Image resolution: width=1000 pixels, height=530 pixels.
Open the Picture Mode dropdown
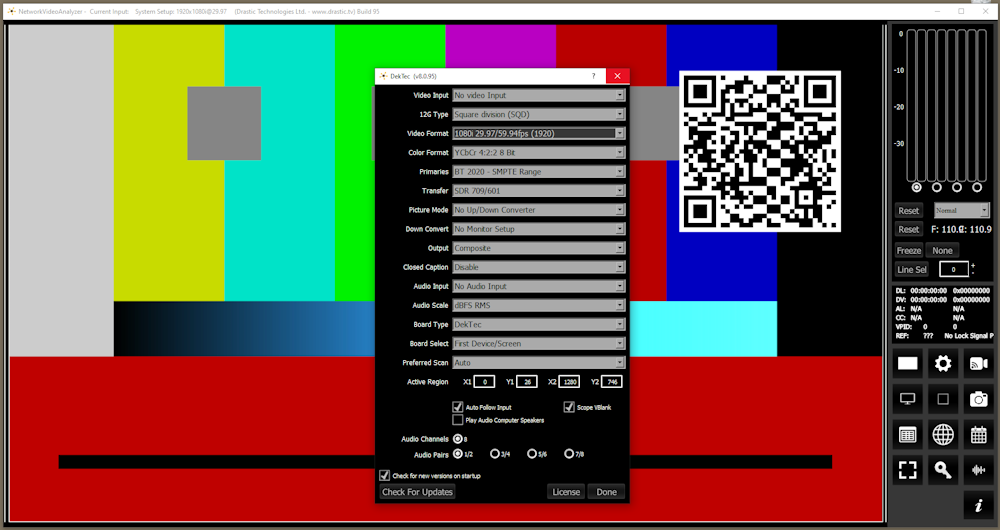[x=539, y=210]
